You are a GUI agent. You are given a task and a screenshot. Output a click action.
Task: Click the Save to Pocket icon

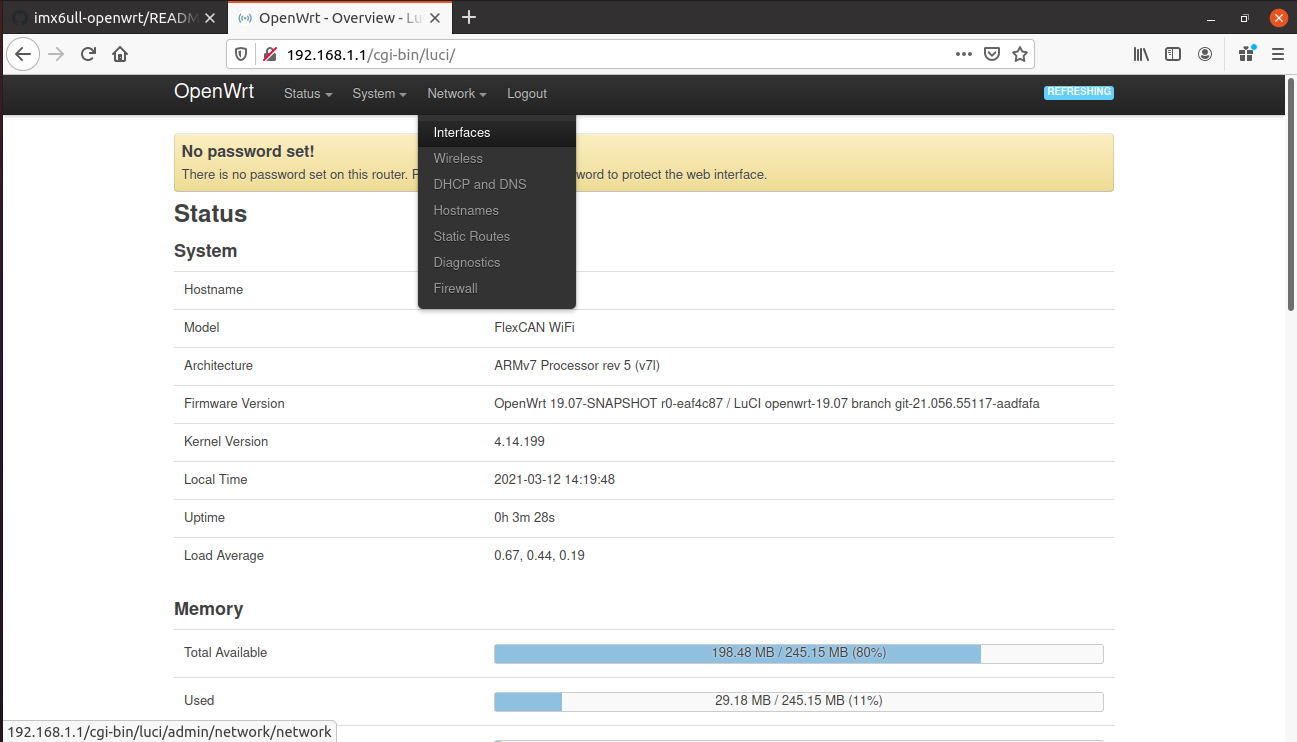pos(991,54)
